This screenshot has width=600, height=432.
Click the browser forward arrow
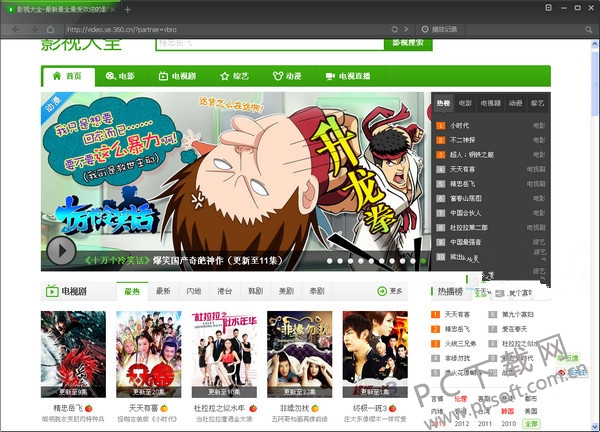(x=34, y=29)
